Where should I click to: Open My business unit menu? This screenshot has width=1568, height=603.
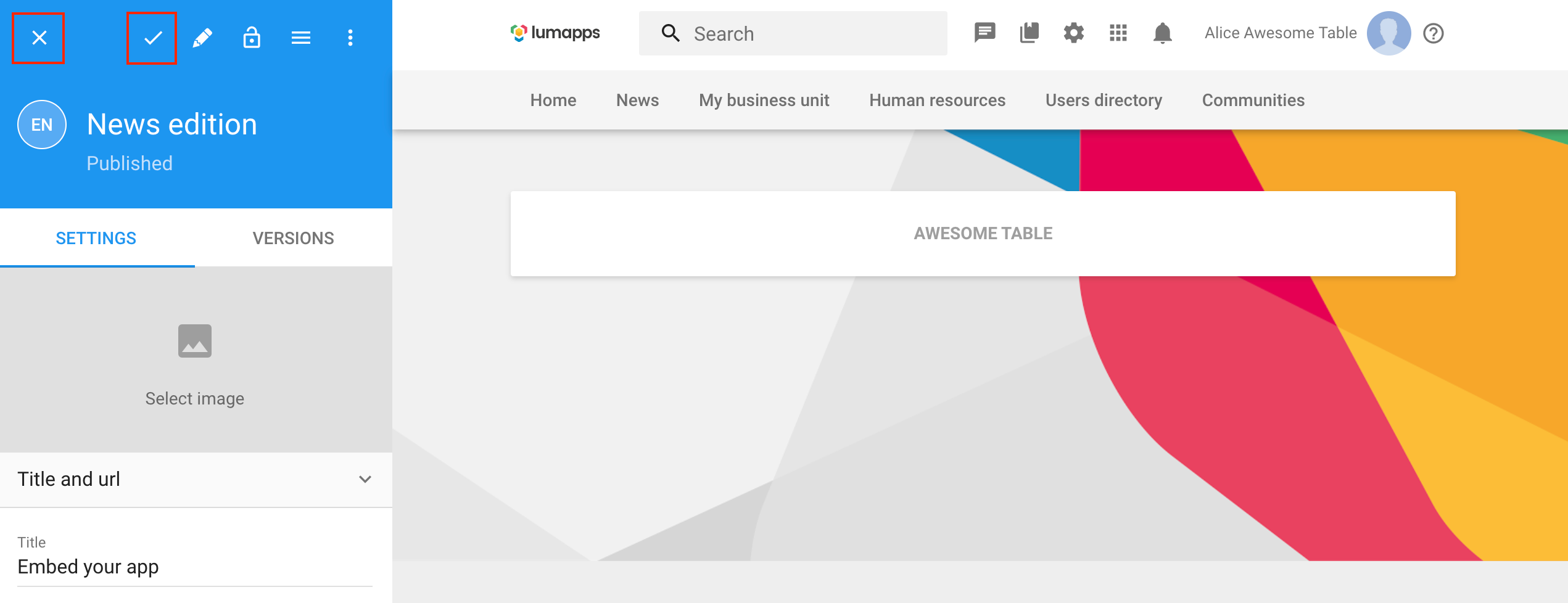pyautogui.click(x=764, y=100)
